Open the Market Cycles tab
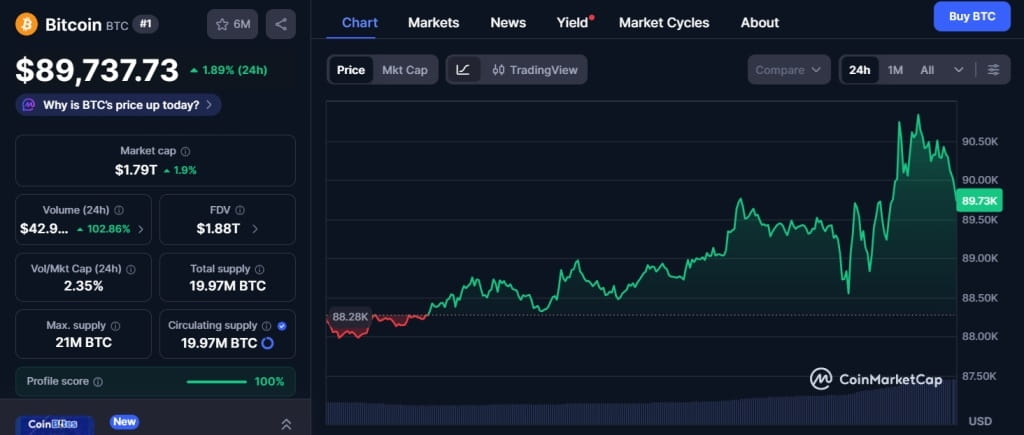The height and width of the screenshot is (435, 1024). click(x=664, y=23)
